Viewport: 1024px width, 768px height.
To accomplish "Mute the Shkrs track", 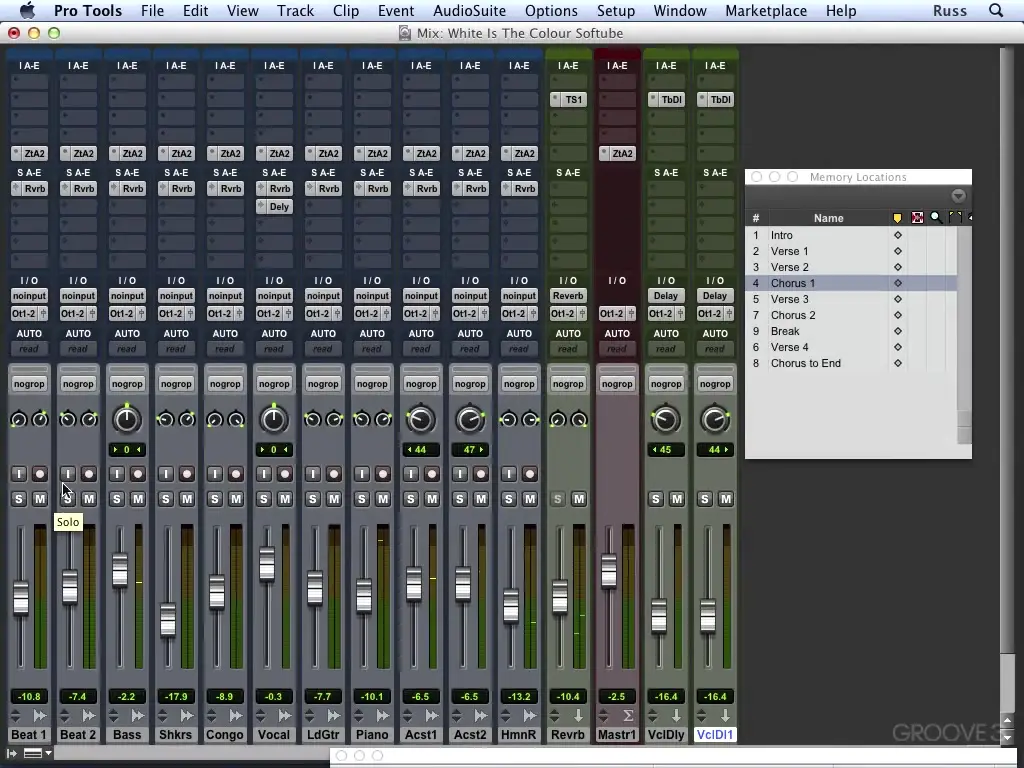I will 187,499.
